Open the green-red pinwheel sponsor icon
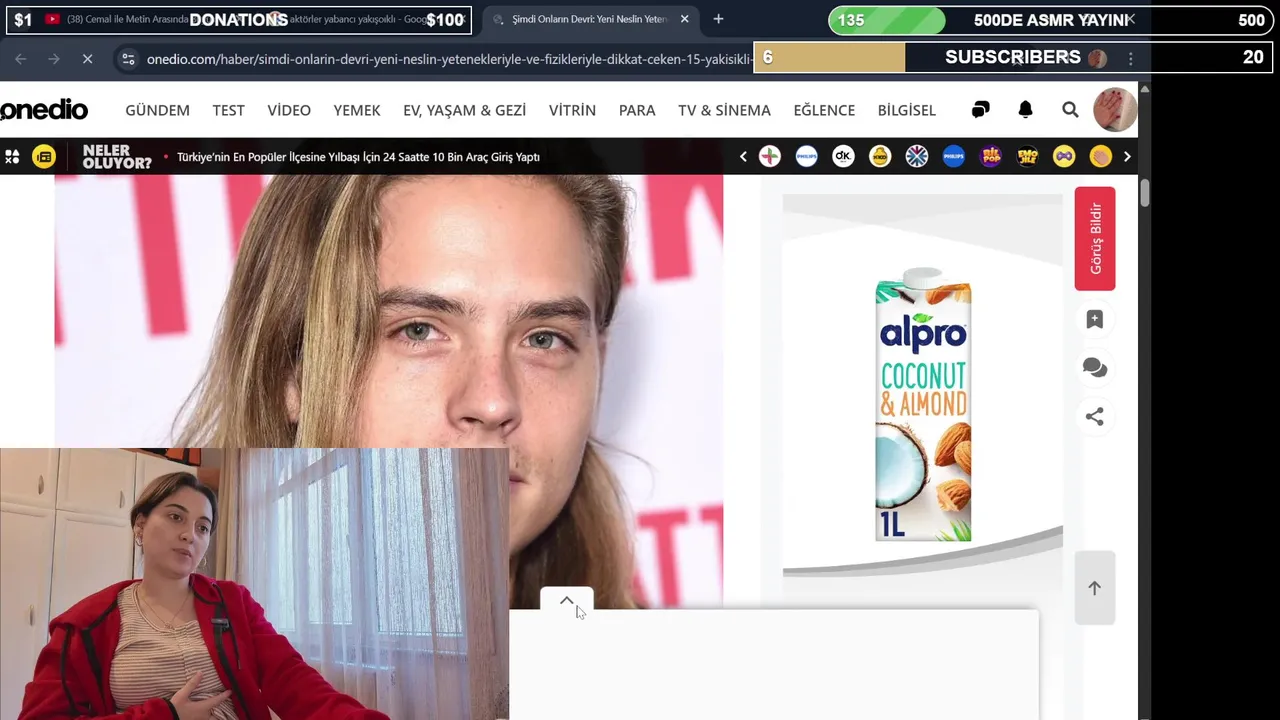 (x=770, y=156)
